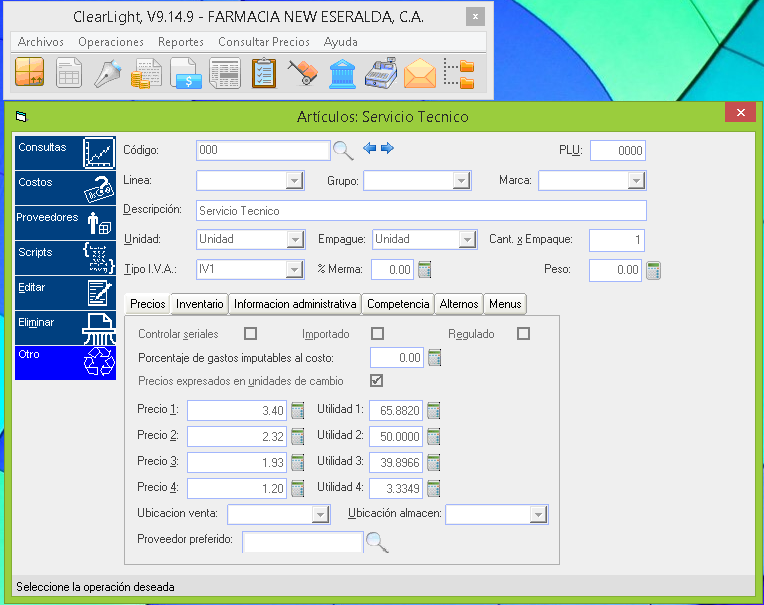Image resolution: width=764 pixels, height=605 pixels.
Task: Open calculator beside gastos imputables field
Action: (x=435, y=358)
